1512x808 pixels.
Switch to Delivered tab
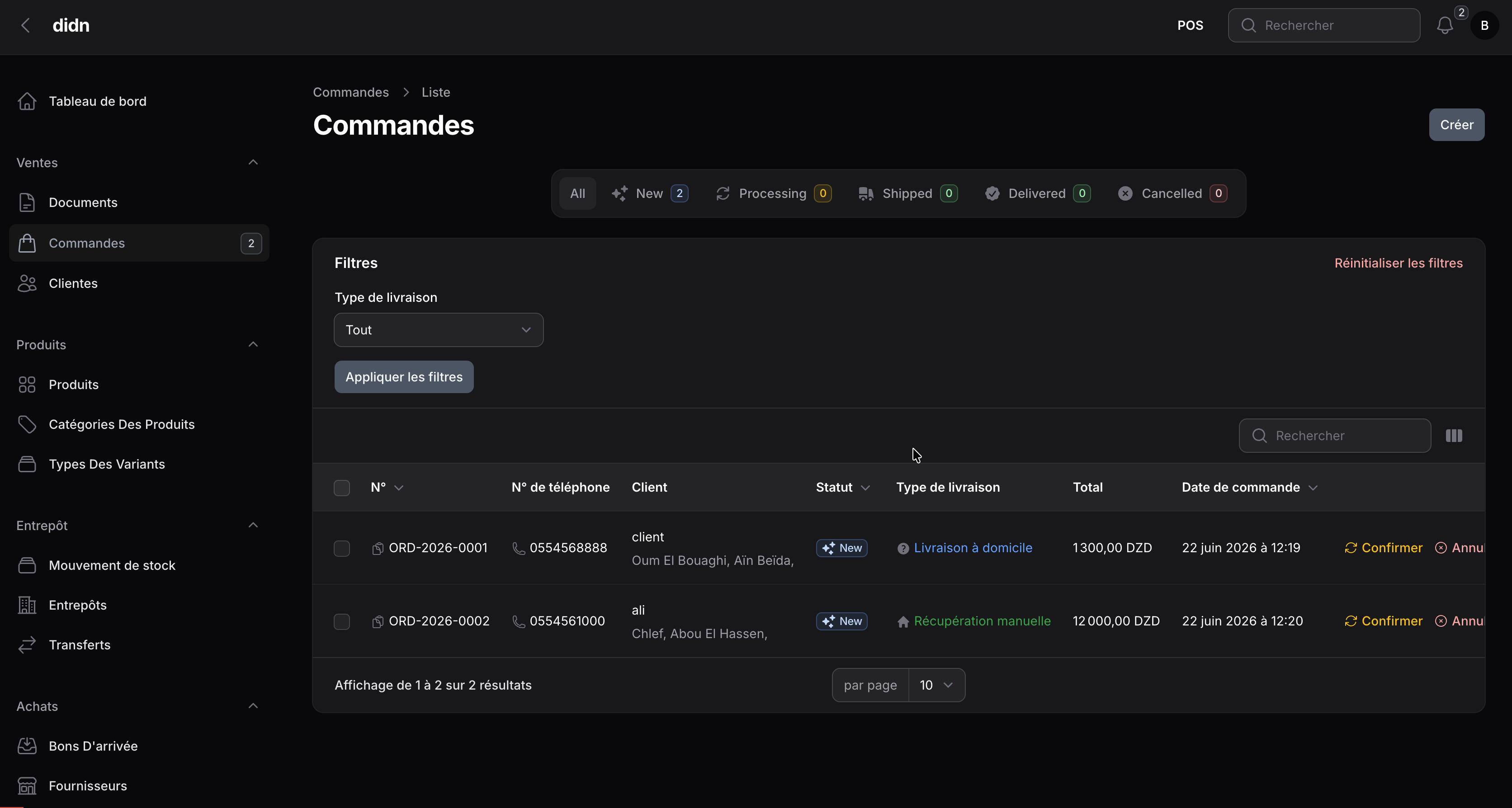1038,193
